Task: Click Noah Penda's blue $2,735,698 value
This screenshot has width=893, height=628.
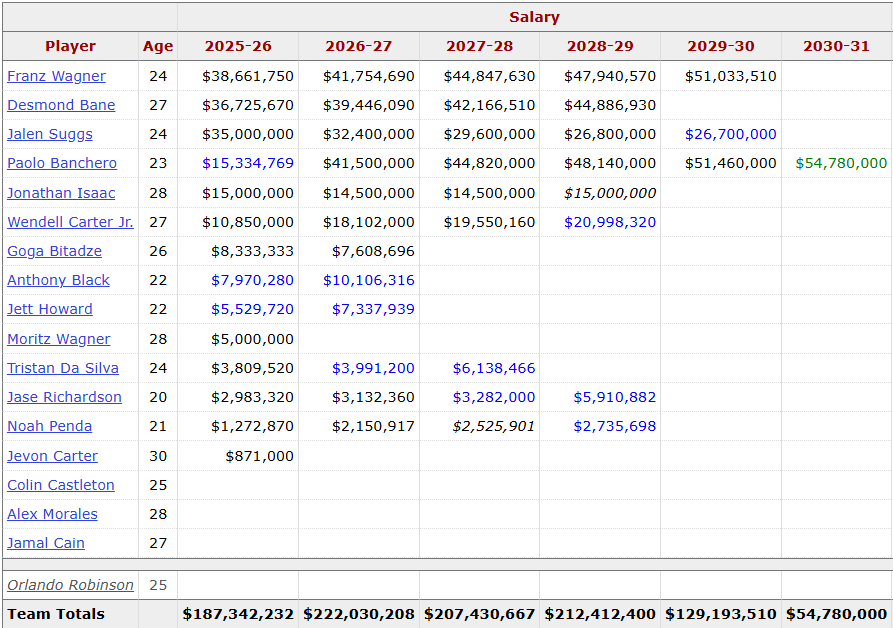Action: coord(615,426)
